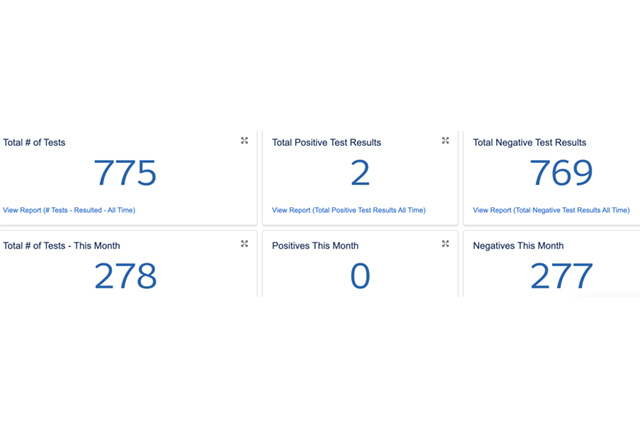Expand Total # of Tests - This Month widget

244,243
